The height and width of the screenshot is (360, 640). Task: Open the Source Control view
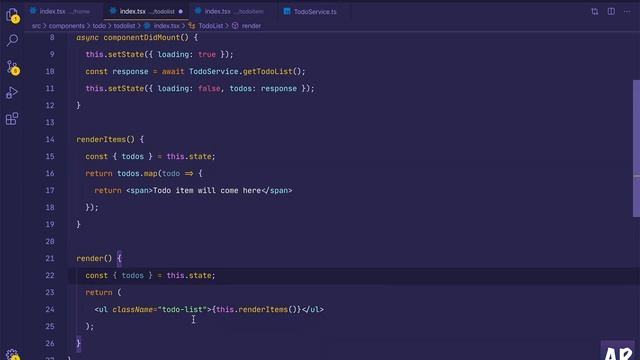tap(12, 67)
